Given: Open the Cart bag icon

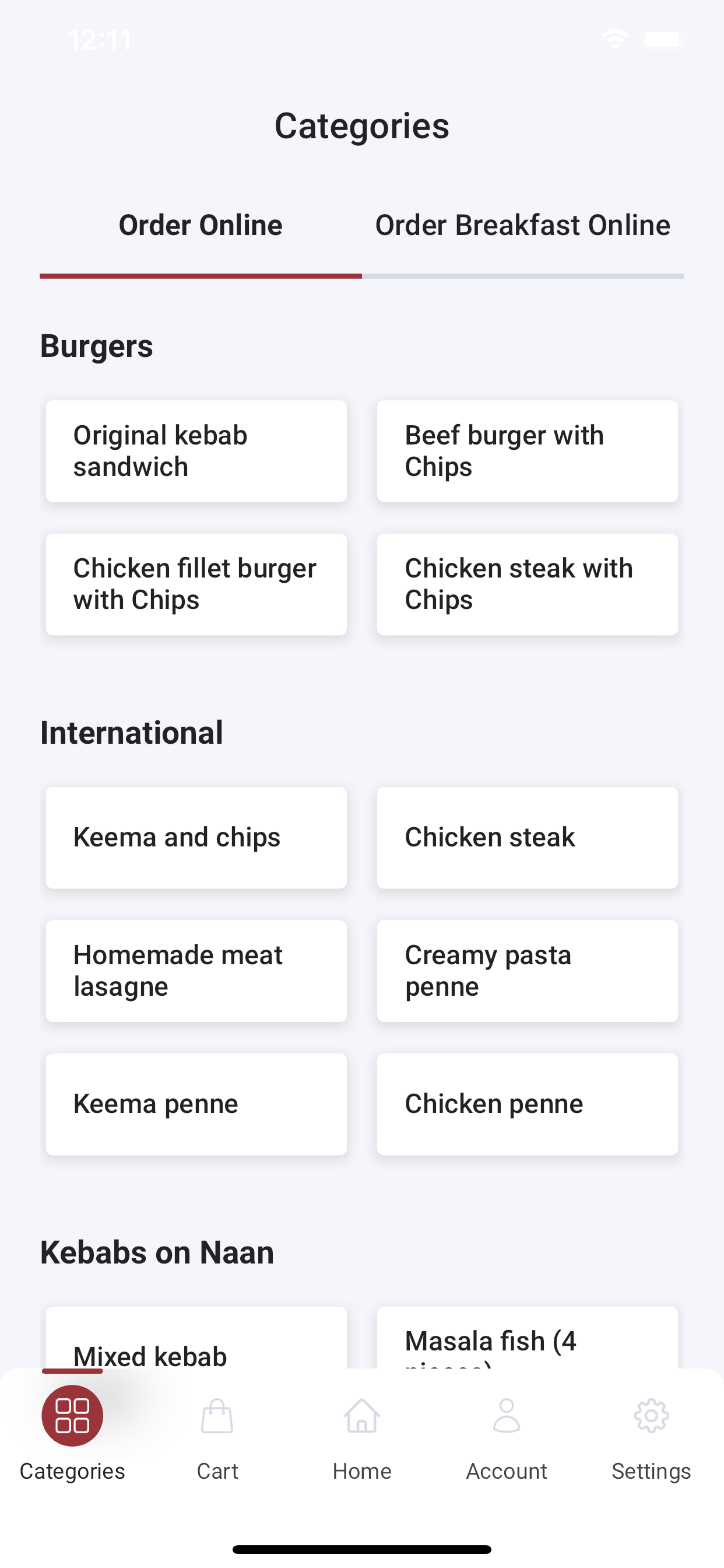Looking at the screenshot, I should click(217, 1415).
